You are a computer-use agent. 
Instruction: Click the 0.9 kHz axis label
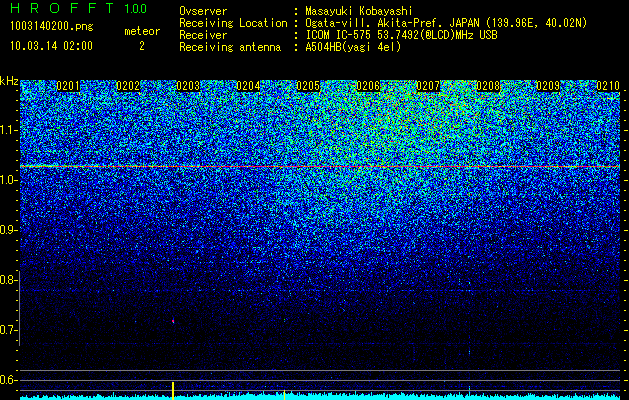(8, 230)
